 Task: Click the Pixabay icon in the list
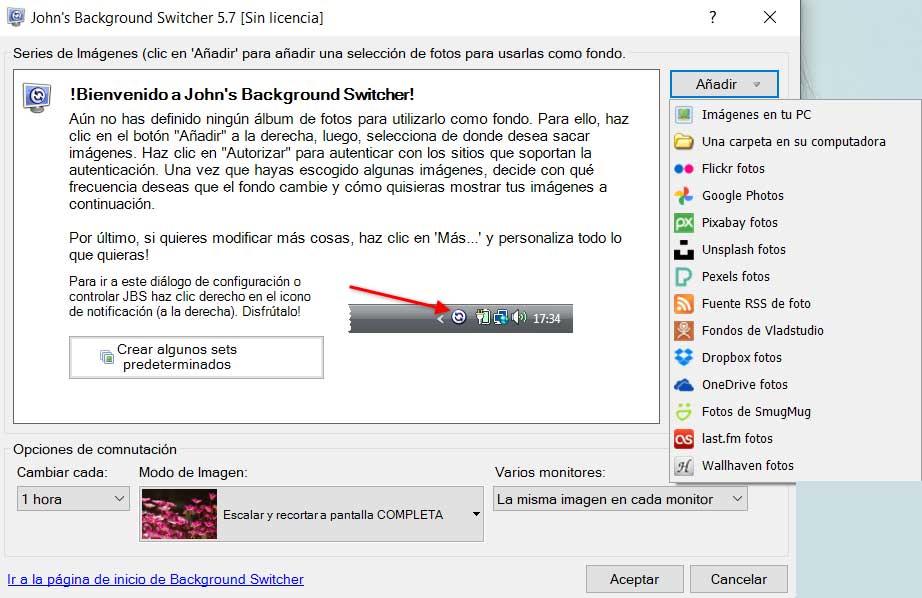pyautogui.click(x=684, y=223)
